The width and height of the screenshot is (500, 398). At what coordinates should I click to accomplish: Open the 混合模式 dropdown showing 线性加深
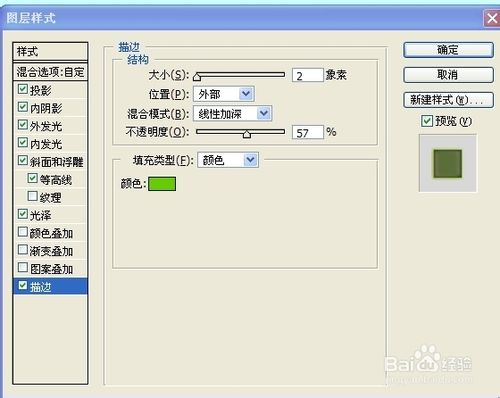coord(233,114)
